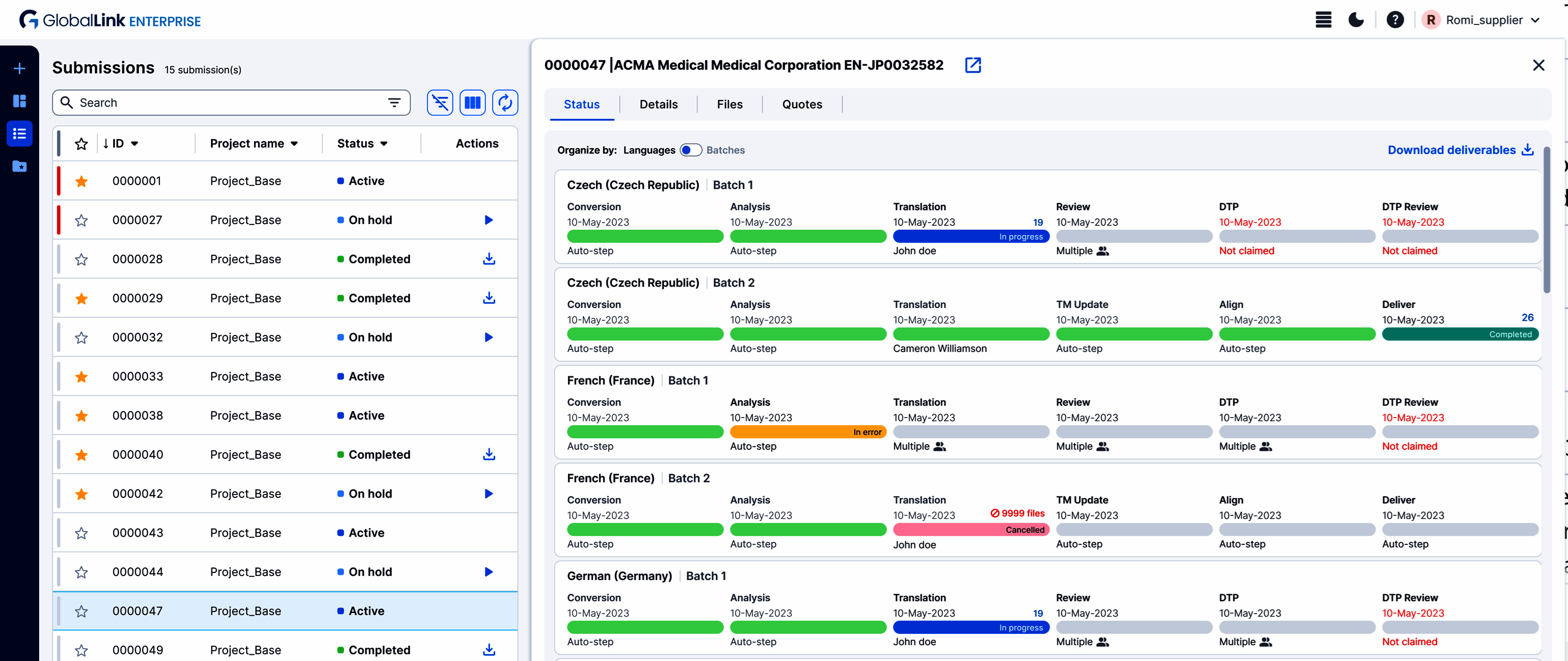The height and width of the screenshot is (661, 1568).
Task: Click resume play icon for 0000027
Action: (488, 219)
